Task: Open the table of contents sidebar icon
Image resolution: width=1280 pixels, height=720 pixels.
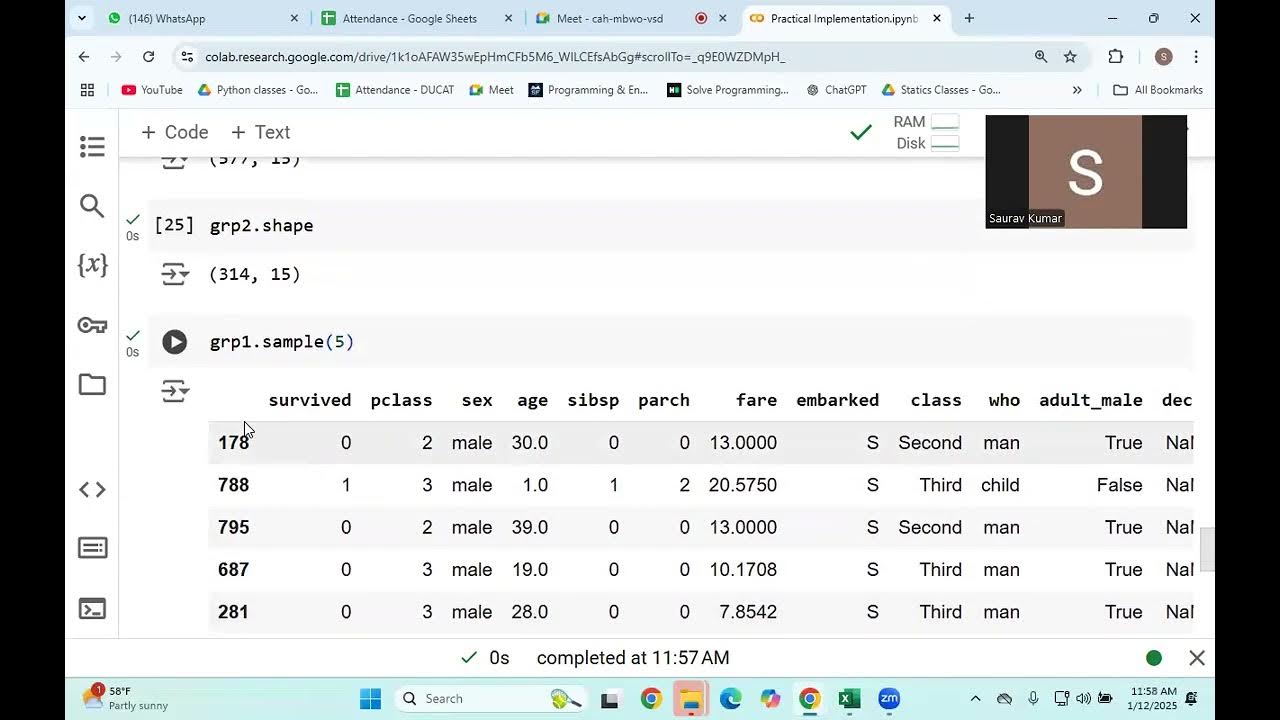Action: 92,147
